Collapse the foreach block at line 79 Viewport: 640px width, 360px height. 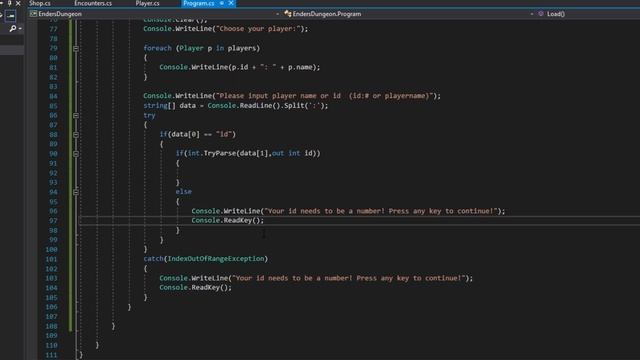tap(76, 48)
